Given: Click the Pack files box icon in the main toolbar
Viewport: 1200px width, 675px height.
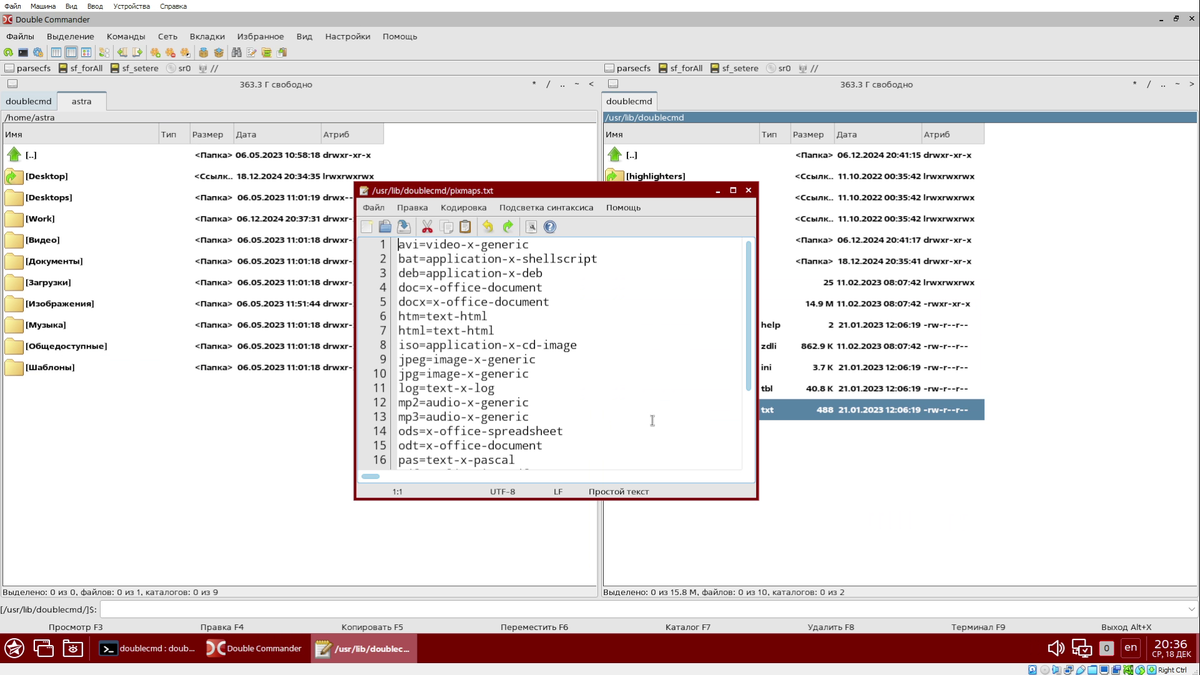Looking at the screenshot, I should tap(203, 52).
